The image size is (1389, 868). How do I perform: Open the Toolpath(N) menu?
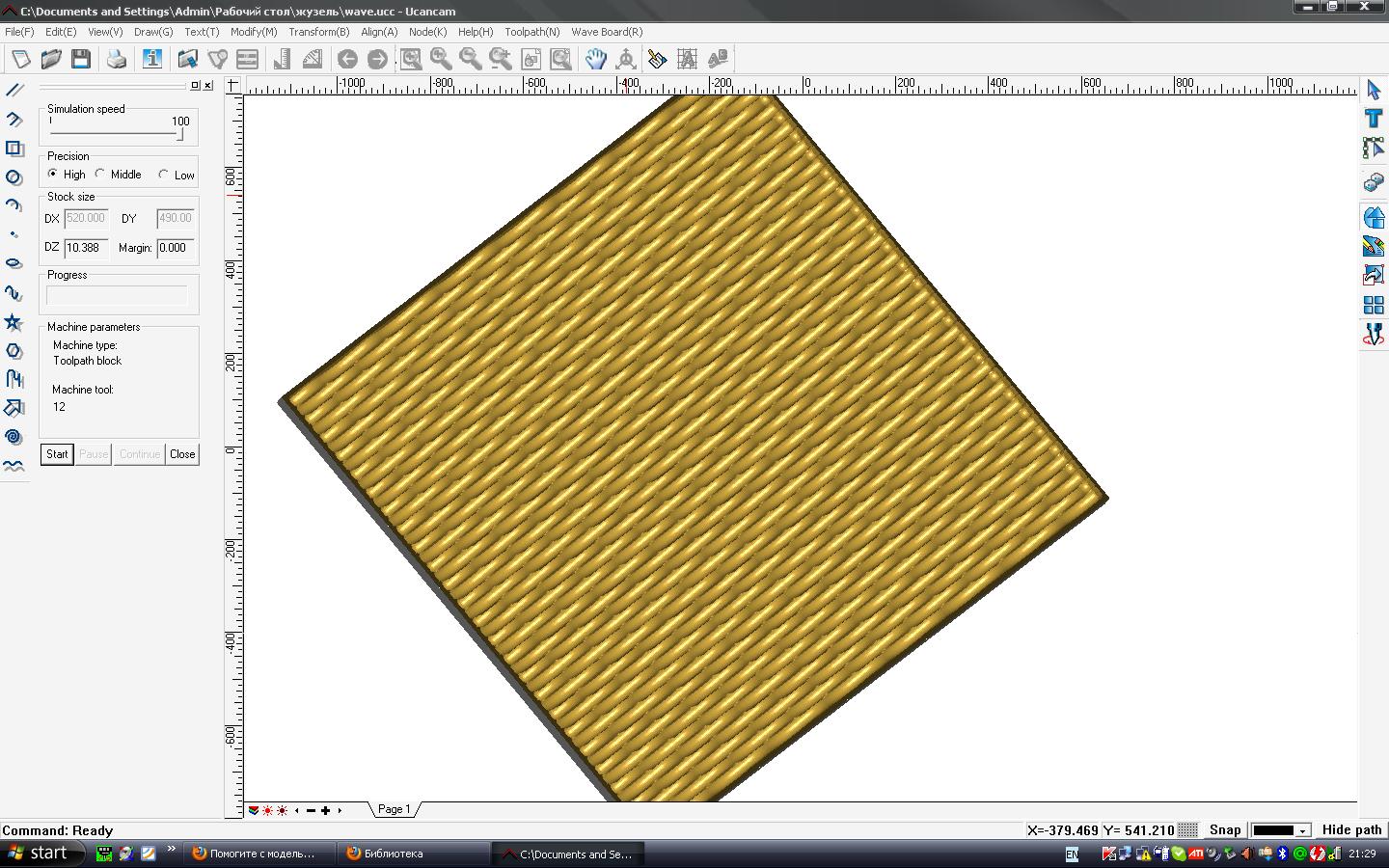click(x=532, y=32)
